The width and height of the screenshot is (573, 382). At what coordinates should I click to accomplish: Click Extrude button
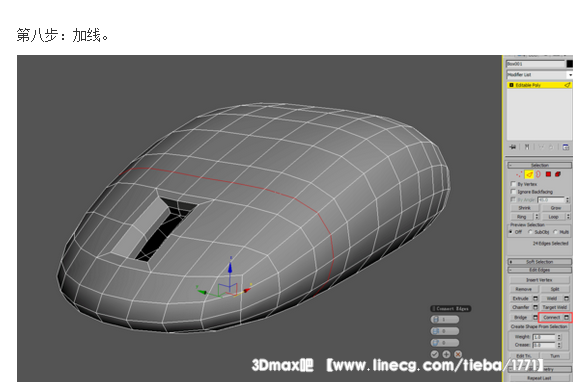tap(522, 298)
